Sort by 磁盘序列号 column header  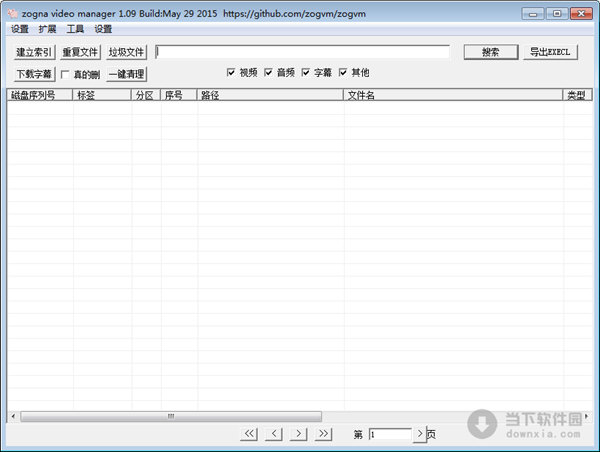pos(40,95)
